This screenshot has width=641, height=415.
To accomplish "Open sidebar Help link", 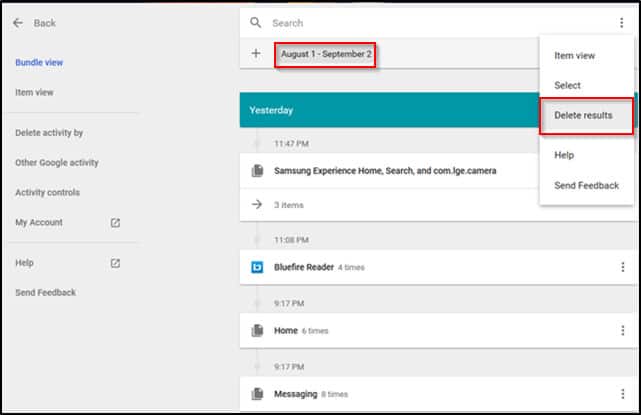I will [x=24, y=263].
